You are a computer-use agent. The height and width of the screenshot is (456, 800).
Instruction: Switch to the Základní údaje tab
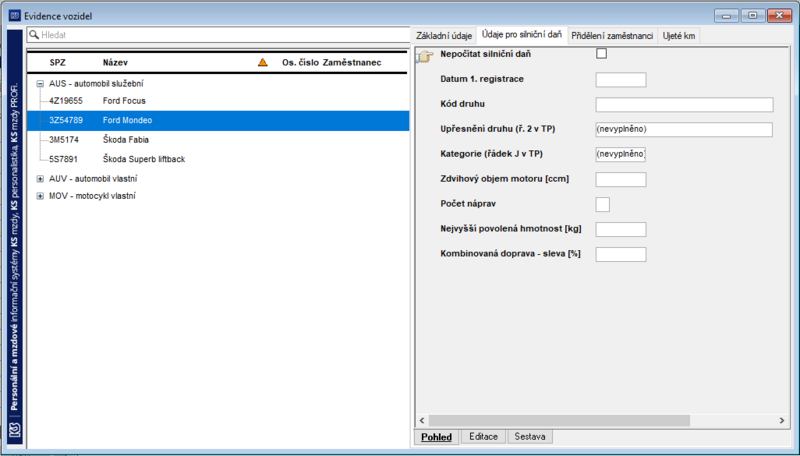click(x=444, y=36)
